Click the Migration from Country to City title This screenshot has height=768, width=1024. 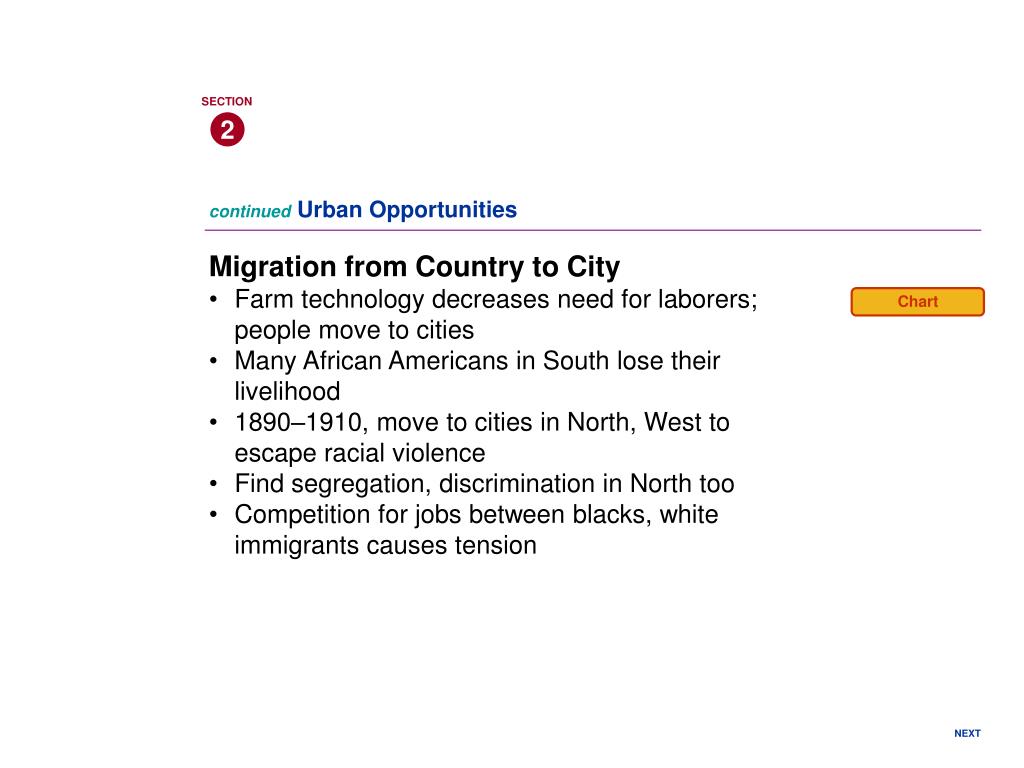414,266
